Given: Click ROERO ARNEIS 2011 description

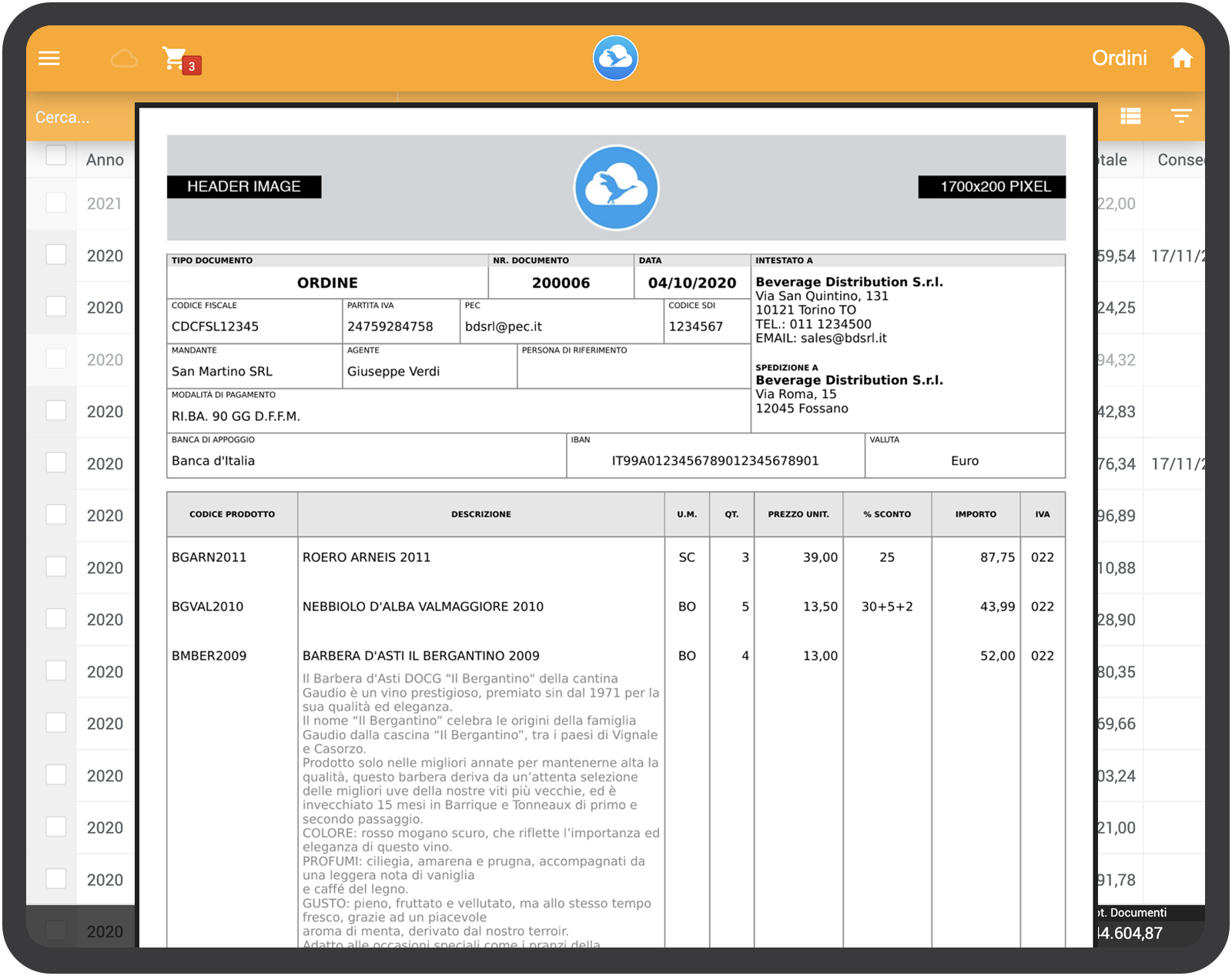Looking at the screenshot, I should [367, 557].
